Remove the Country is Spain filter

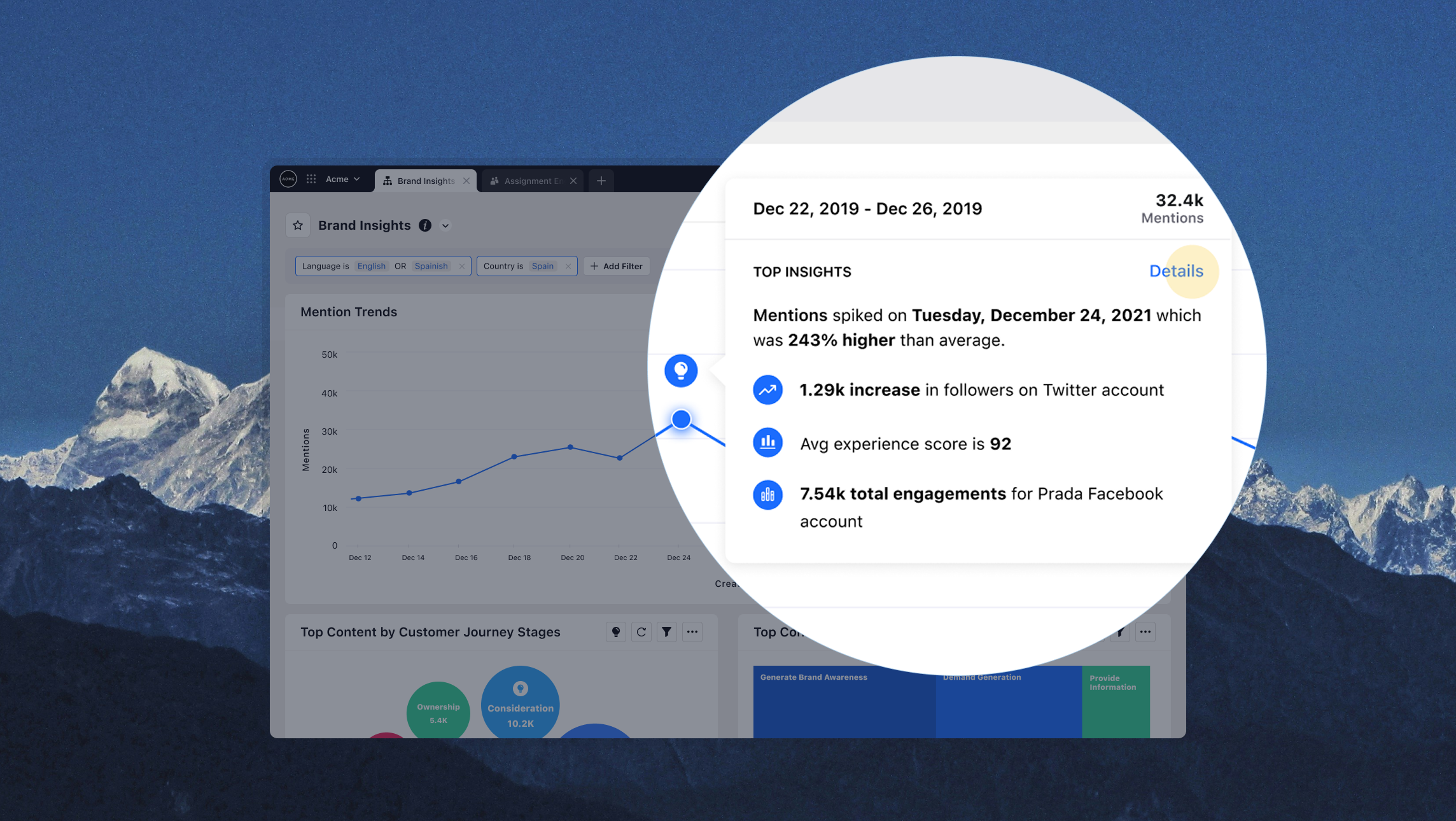pos(568,265)
